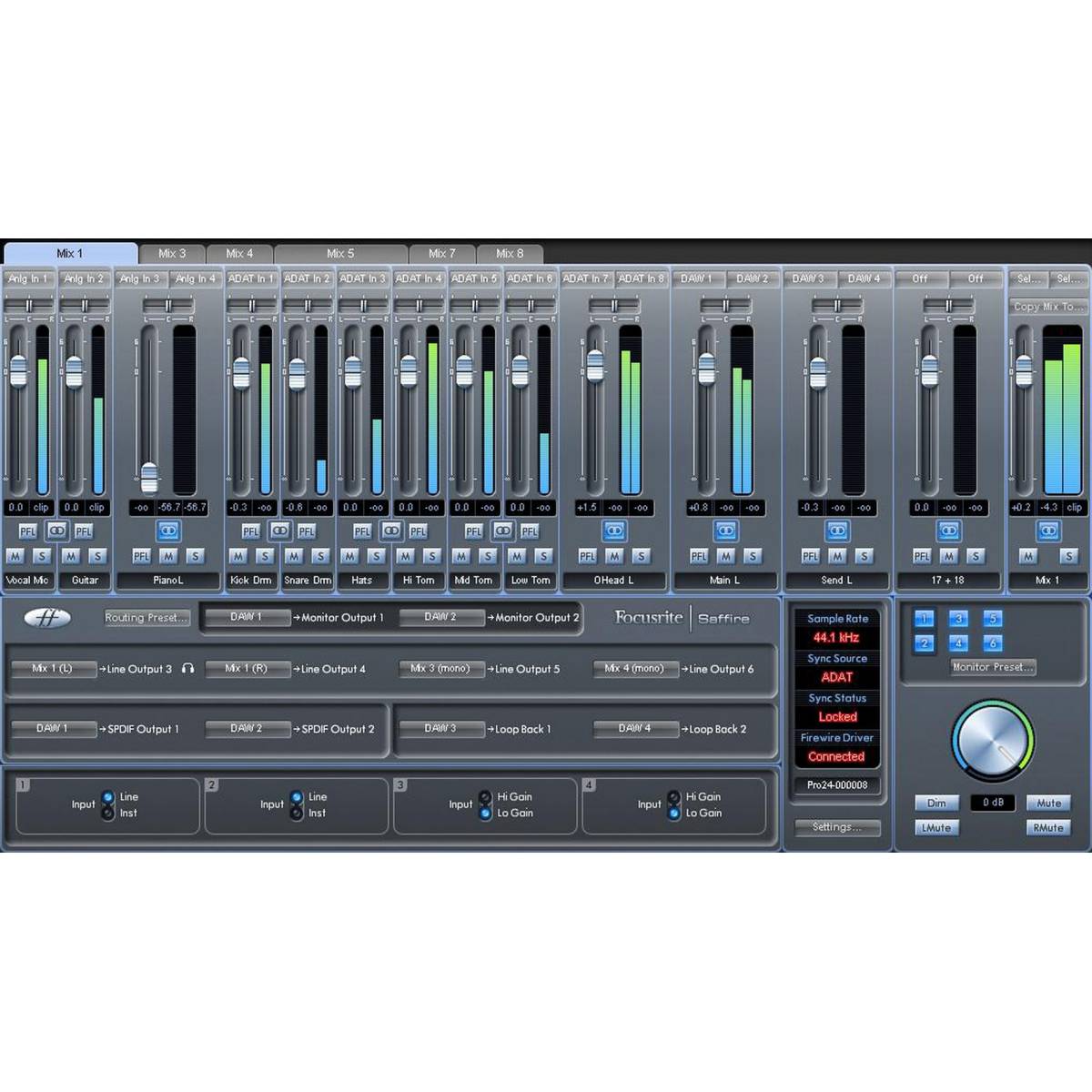The image size is (1092, 1092).
Task: Toggle stereo link between Vocal Mic and Guitar
Action: (56, 530)
